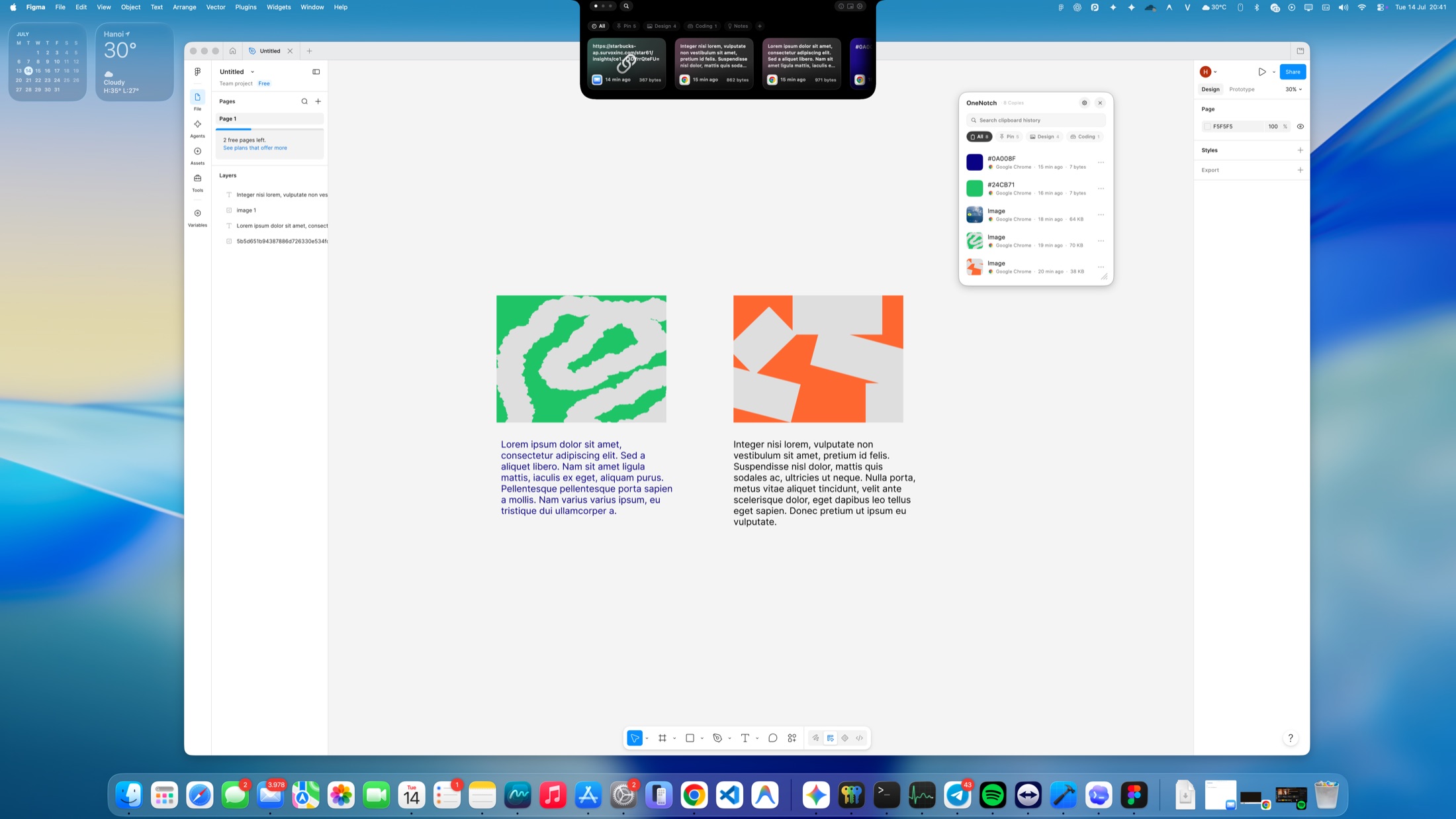Select the Move tool in Figma toolbar
This screenshot has width=1456, height=819.
tap(635, 738)
